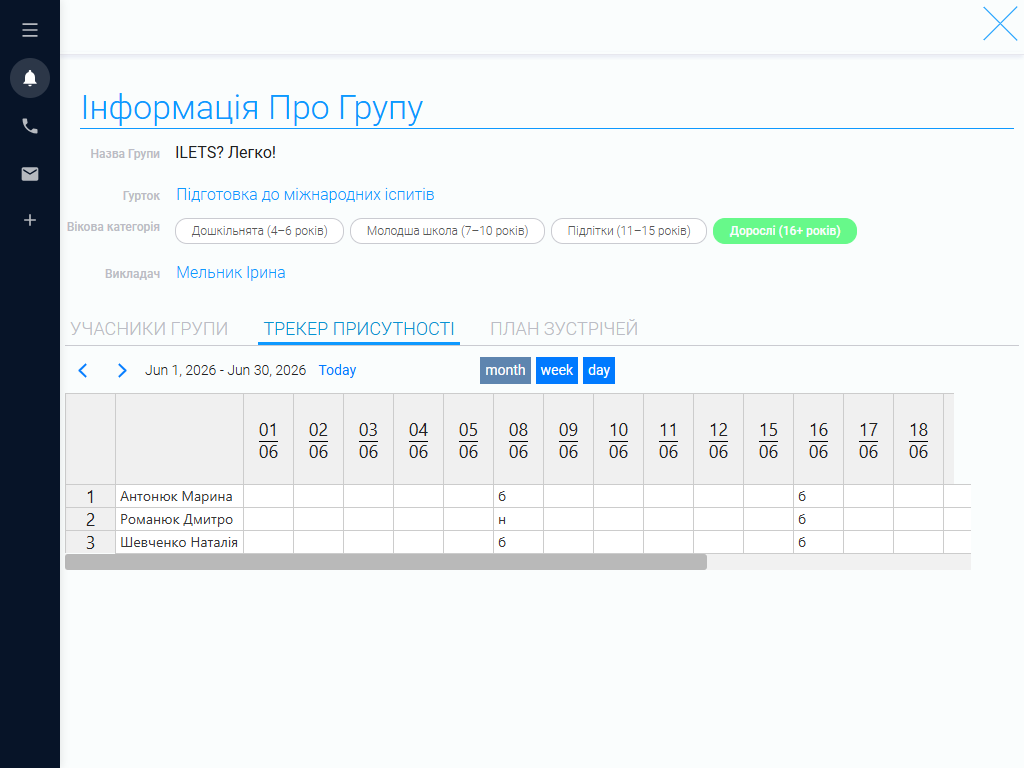This screenshot has height=768, width=1024.
Task: Click the phone icon in the sidebar
Action: coord(30,126)
